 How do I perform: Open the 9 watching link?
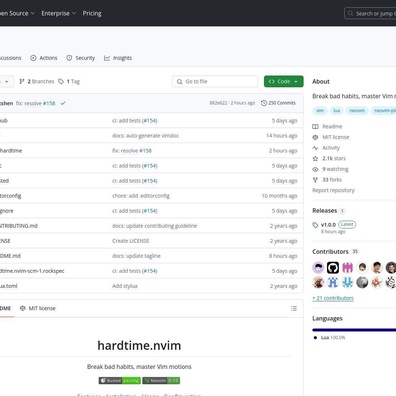pyautogui.click(x=335, y=169)
